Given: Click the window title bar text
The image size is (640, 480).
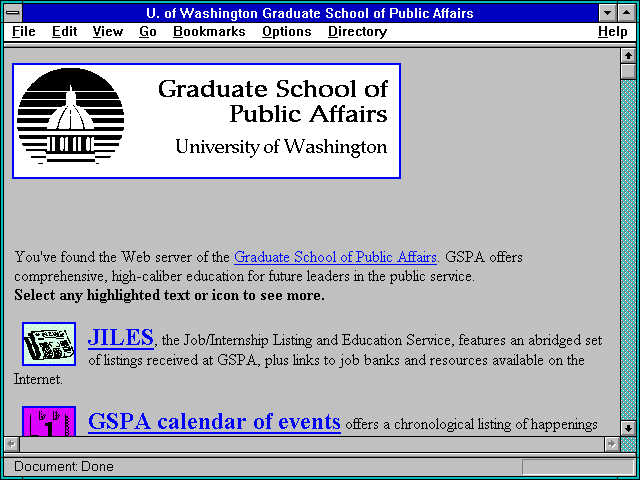Looking at the screenshot, I should click(310, 13).
